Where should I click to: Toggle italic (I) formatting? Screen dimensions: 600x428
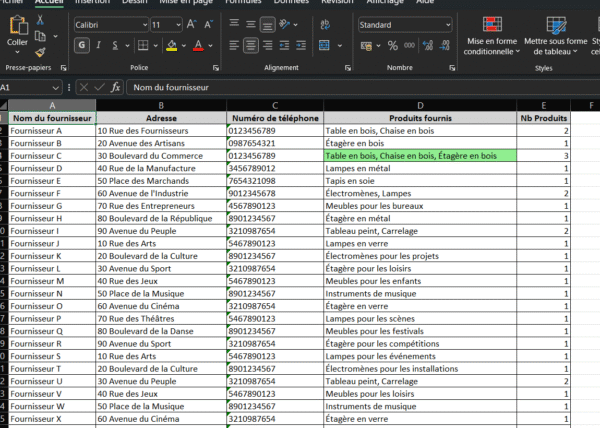click(x=101, y=45)
